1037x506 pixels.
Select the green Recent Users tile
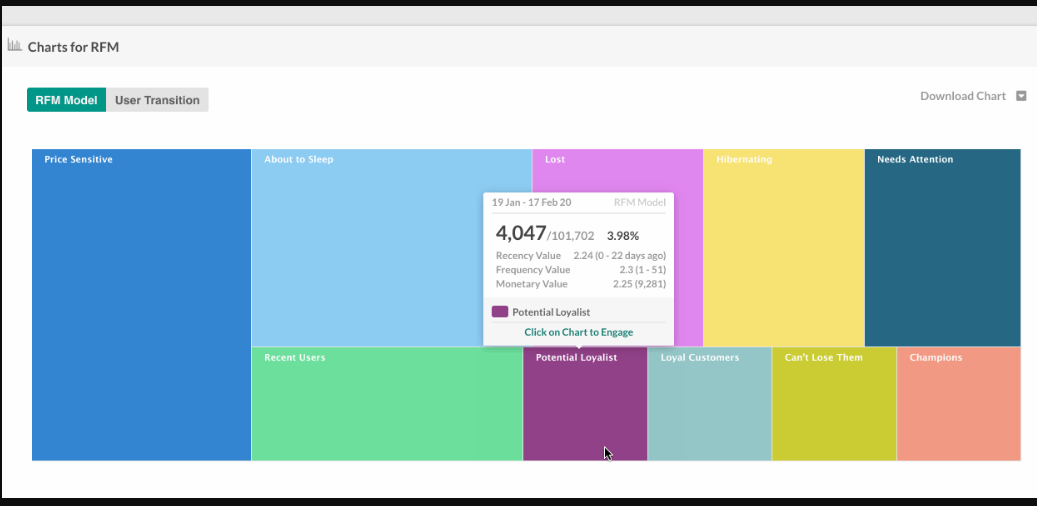coord(386,405)
